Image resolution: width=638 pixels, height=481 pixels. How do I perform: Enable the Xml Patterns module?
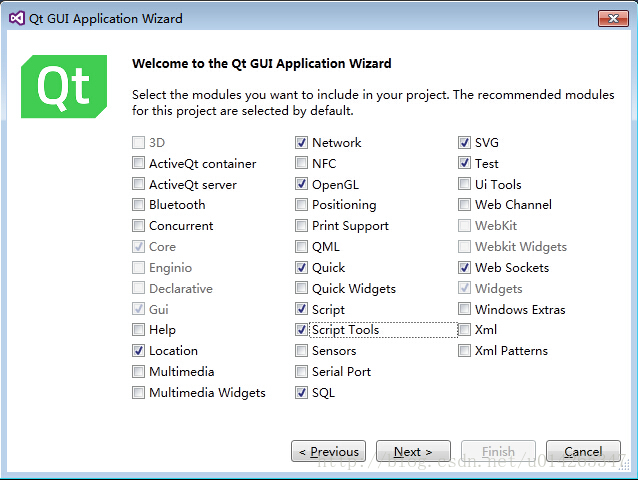(464, 350)
